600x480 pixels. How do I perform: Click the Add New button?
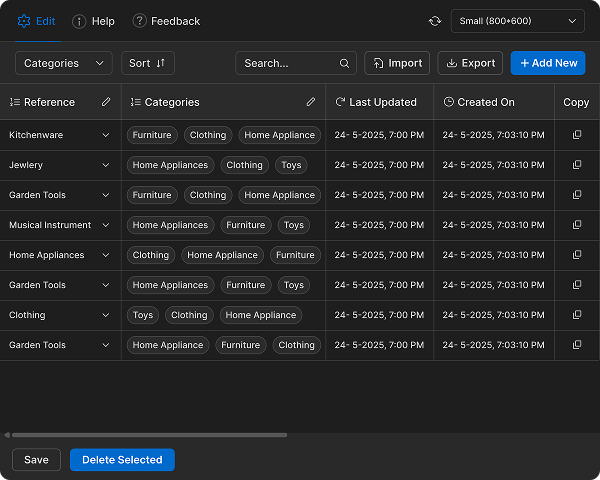tap(548, 63)
